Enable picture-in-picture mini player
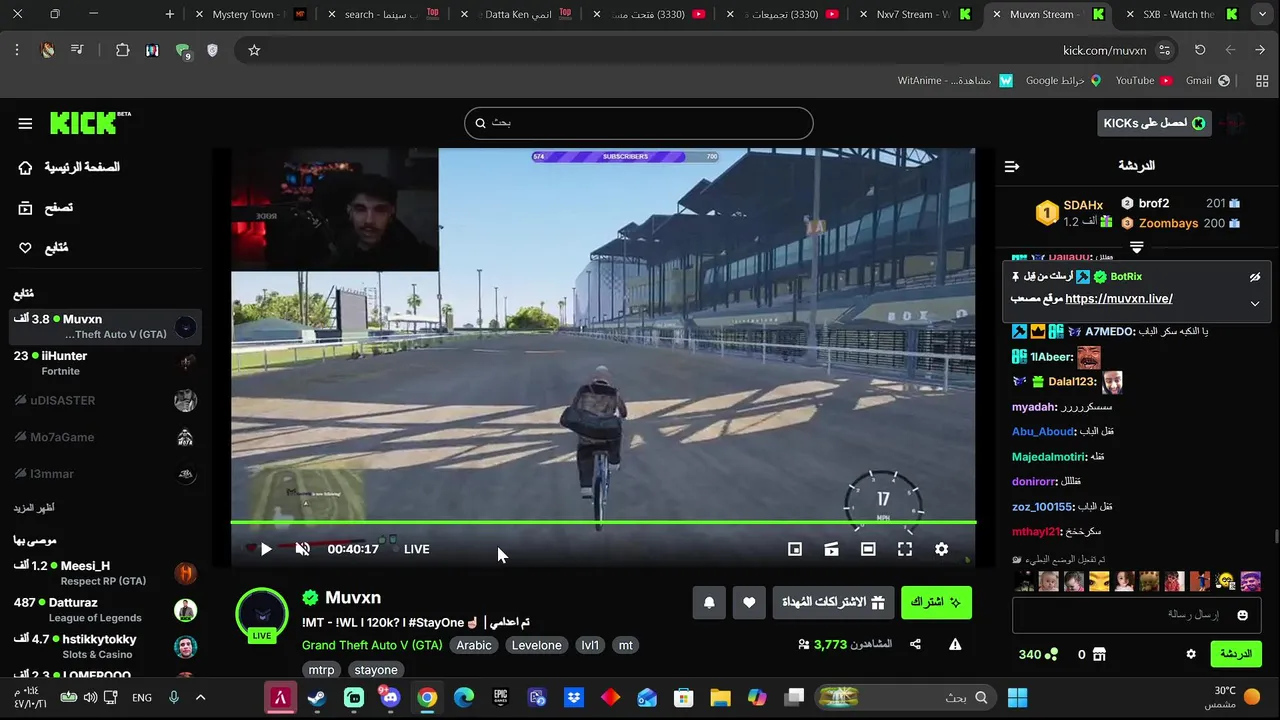Image resolution: width=1280 pixels, height=720 pixels. click(795, 549)
